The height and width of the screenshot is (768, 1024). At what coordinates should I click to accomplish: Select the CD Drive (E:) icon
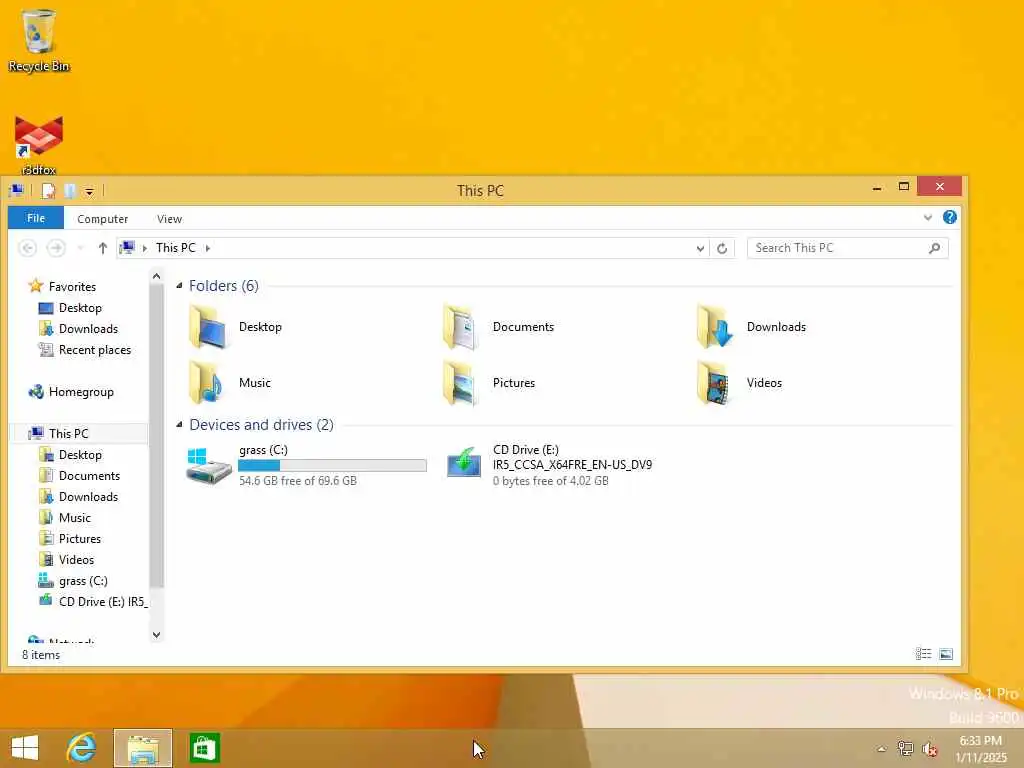[464, 464]
